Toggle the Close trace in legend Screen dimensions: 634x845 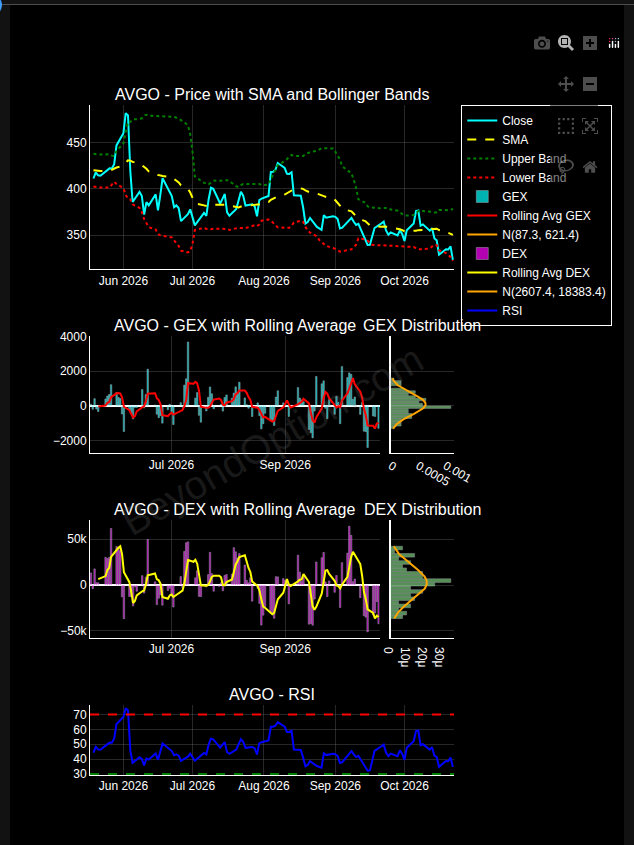[x=518, y=121]
